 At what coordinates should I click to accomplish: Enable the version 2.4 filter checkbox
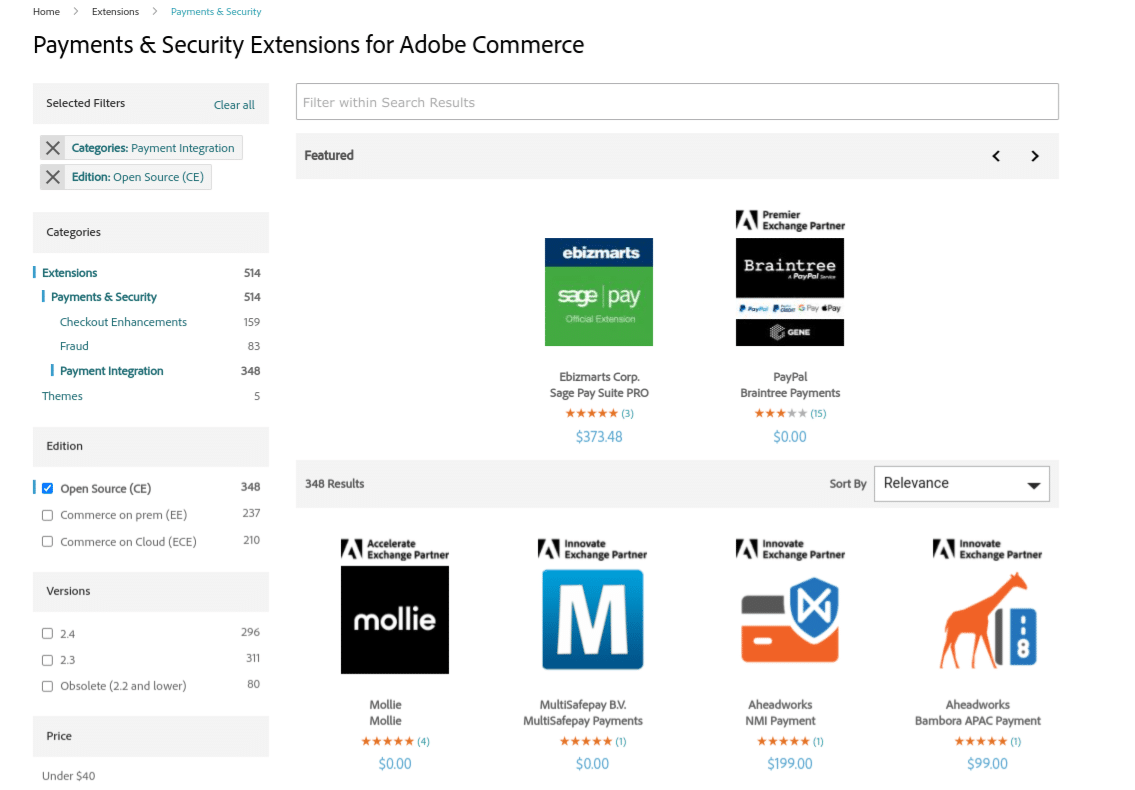coord(47,634)
